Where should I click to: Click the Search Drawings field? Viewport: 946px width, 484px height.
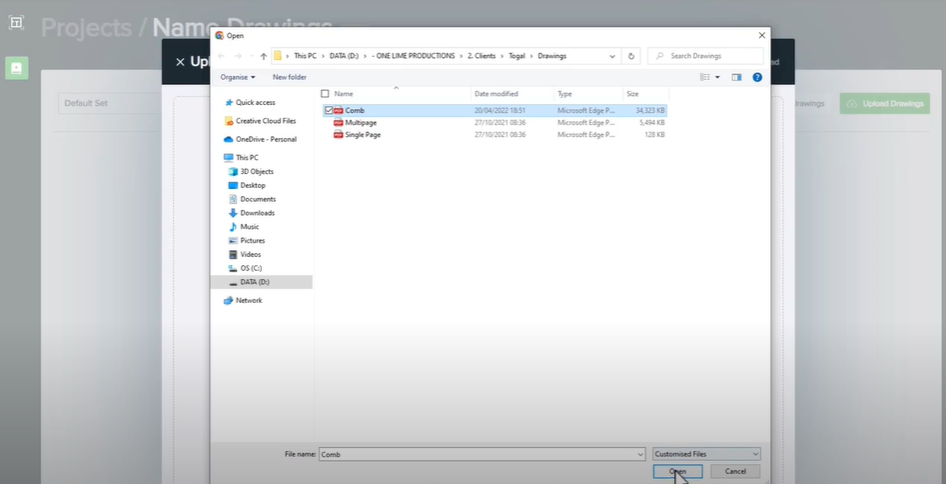pos(705,56)
